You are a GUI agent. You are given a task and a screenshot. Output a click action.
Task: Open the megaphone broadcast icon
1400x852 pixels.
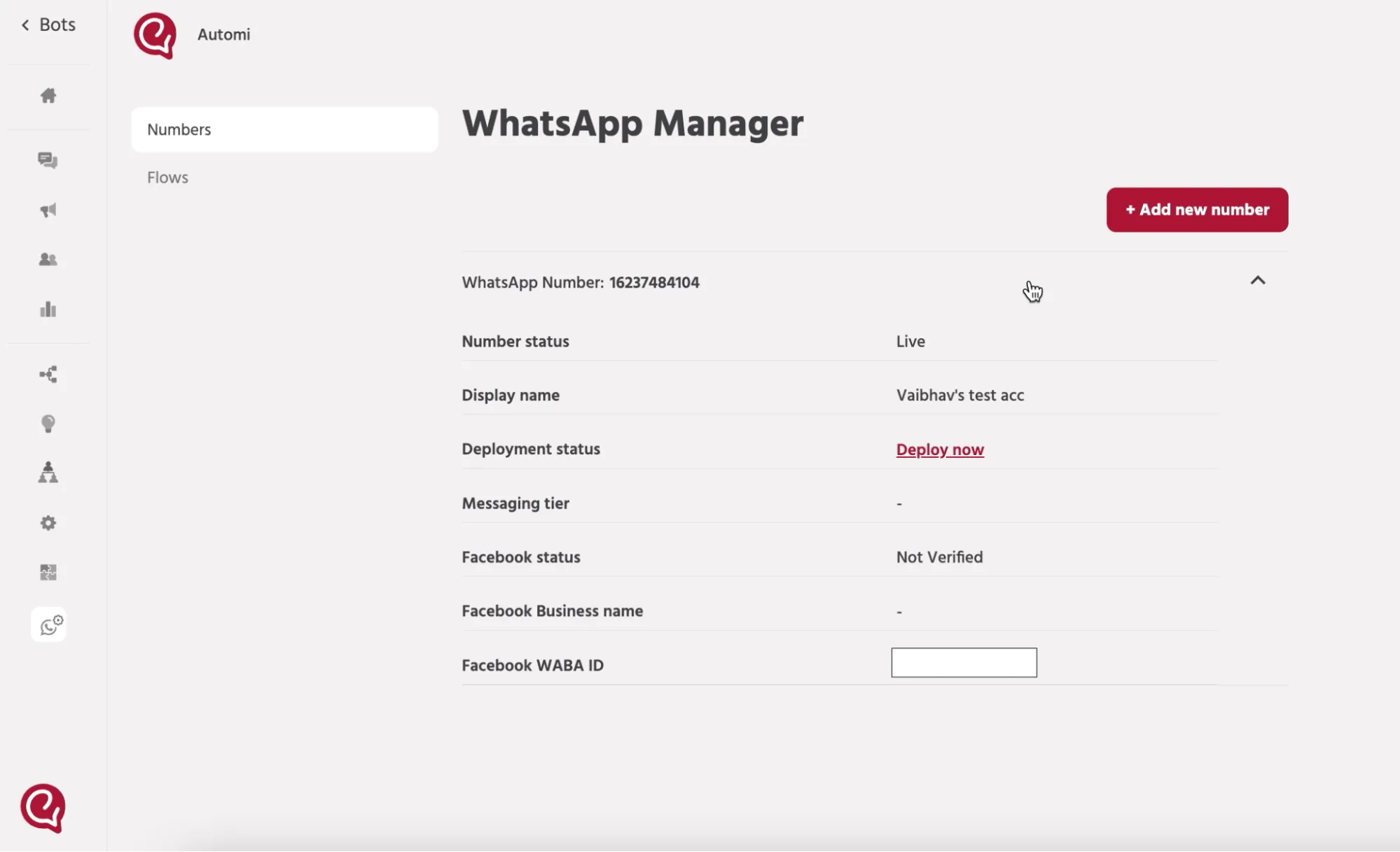click(x=48, y=210)
